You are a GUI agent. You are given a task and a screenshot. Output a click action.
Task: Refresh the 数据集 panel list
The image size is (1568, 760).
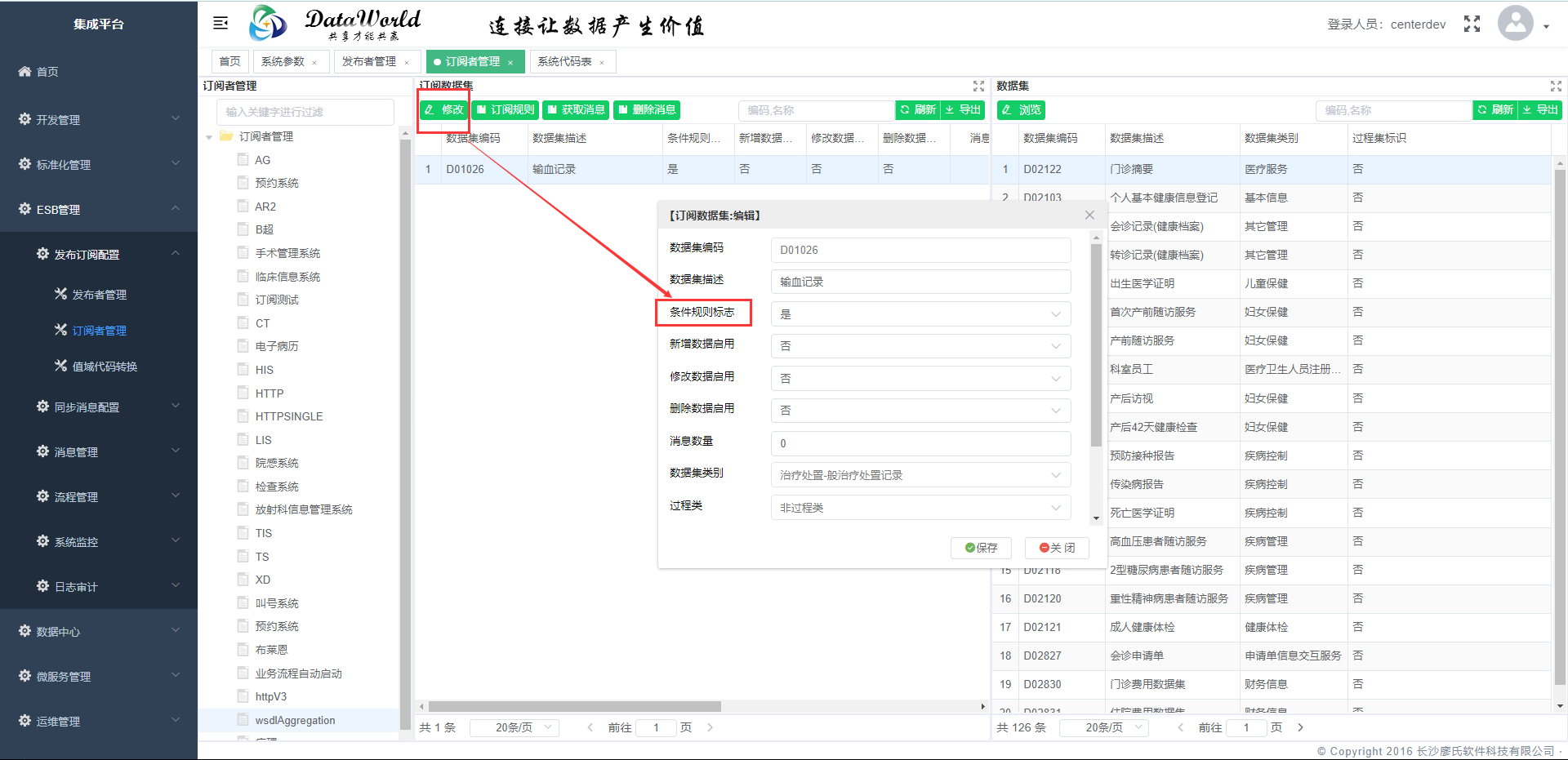point(1495,109)
